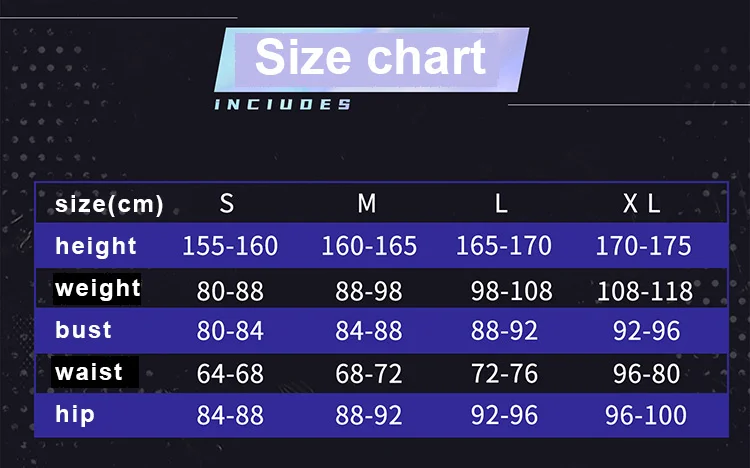Click weight value 108-118
Image resolution: width=750 pixels, height=468 pixels.
[645, 291]
